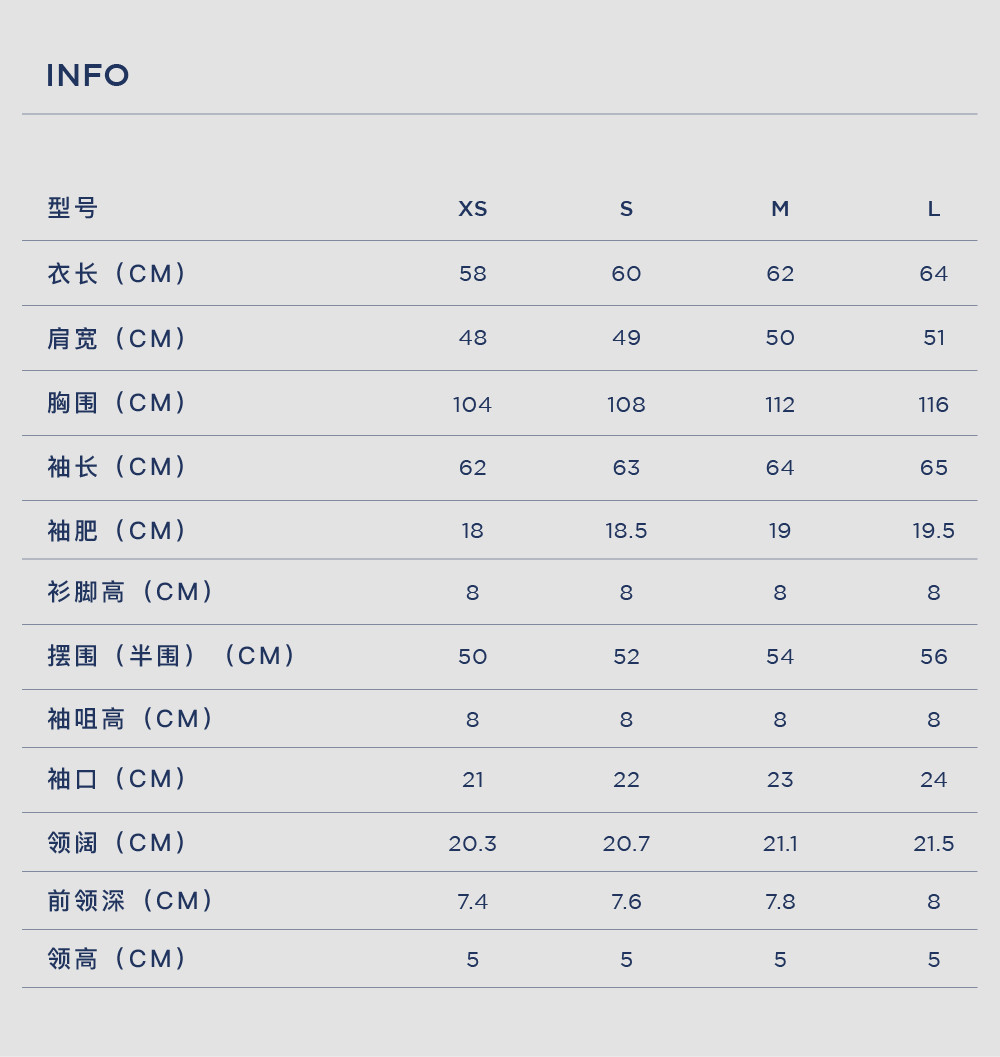1000x1057 pixels.
Task: Click the 衫脚高 (CM) row label
Action: pyautogui.click(x=131, y=592)
